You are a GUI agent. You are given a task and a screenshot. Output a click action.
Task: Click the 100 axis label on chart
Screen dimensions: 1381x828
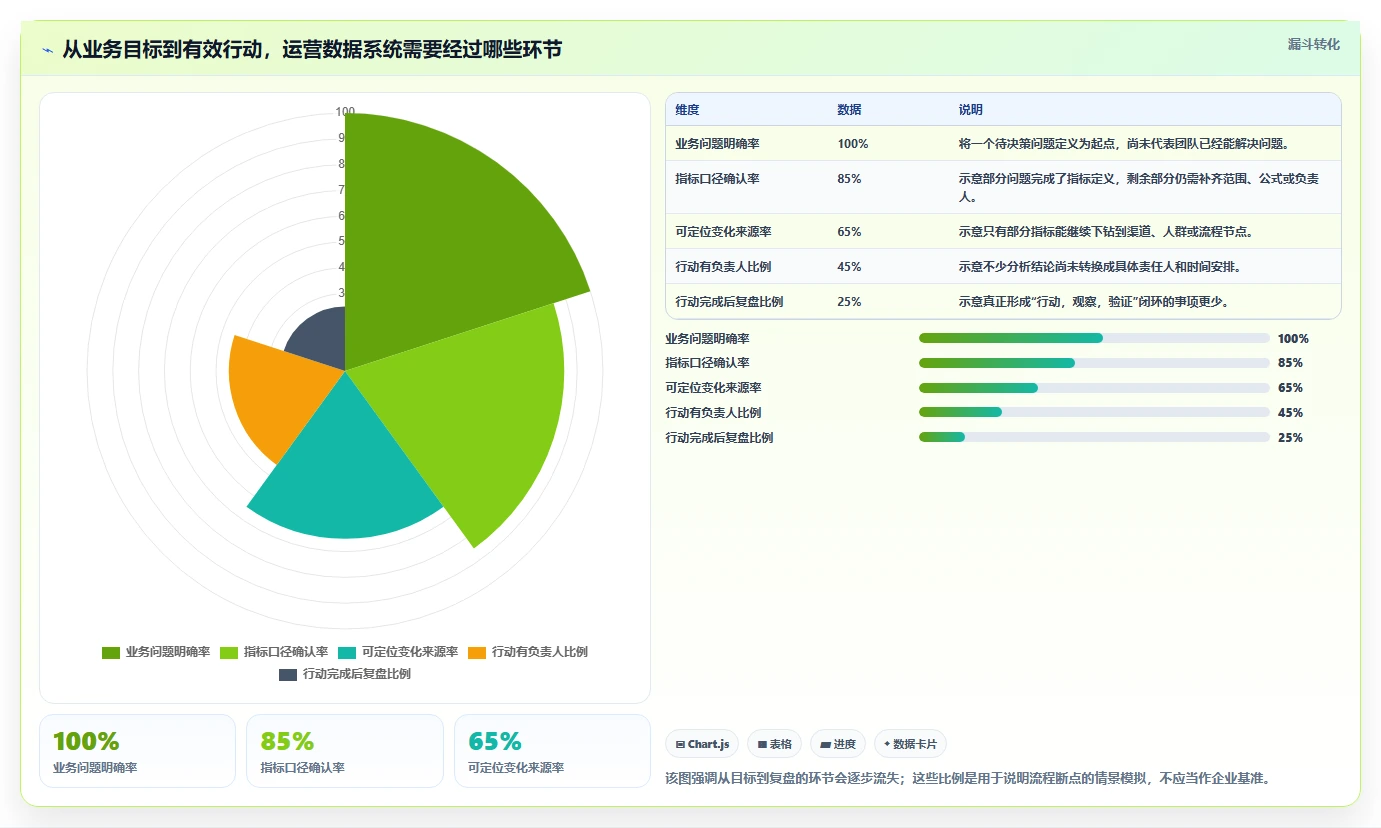point(345,112)
